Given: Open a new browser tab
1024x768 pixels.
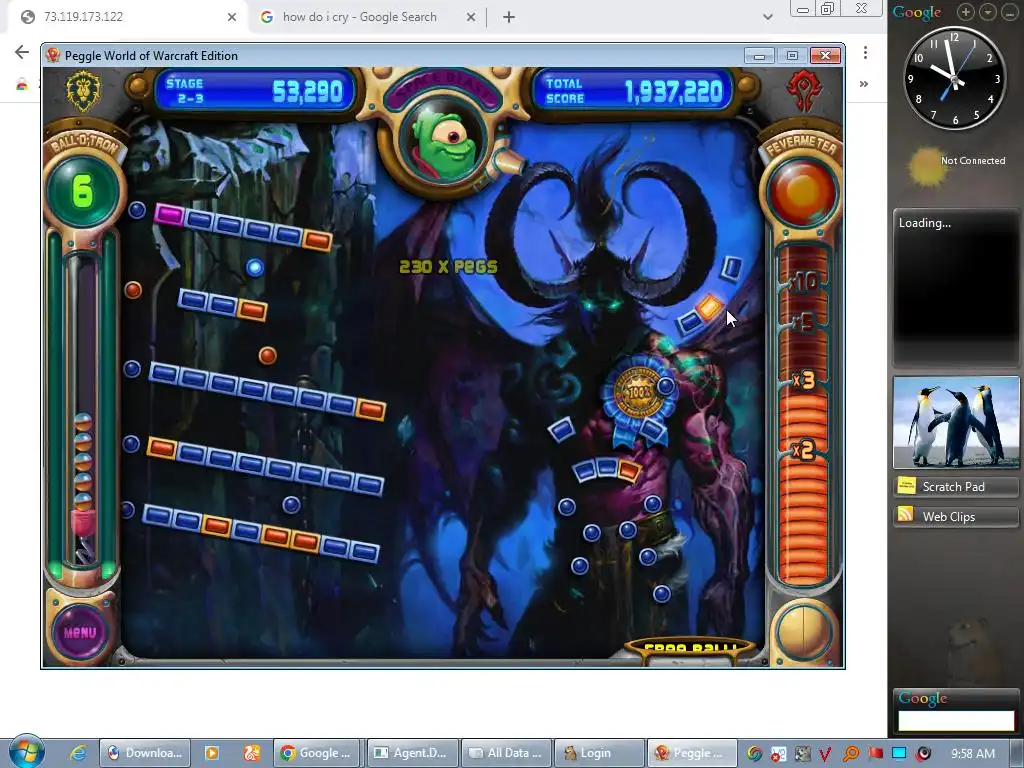Looking at the screenshot, I should point(509,18).
